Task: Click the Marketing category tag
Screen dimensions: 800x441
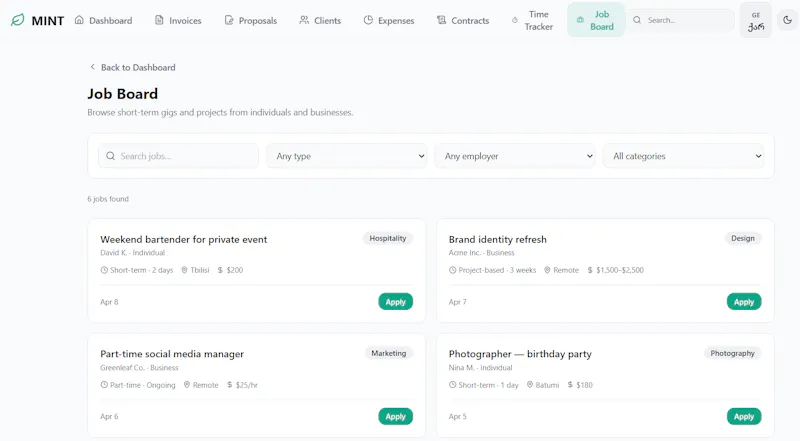Action: [x=389, y=353]
